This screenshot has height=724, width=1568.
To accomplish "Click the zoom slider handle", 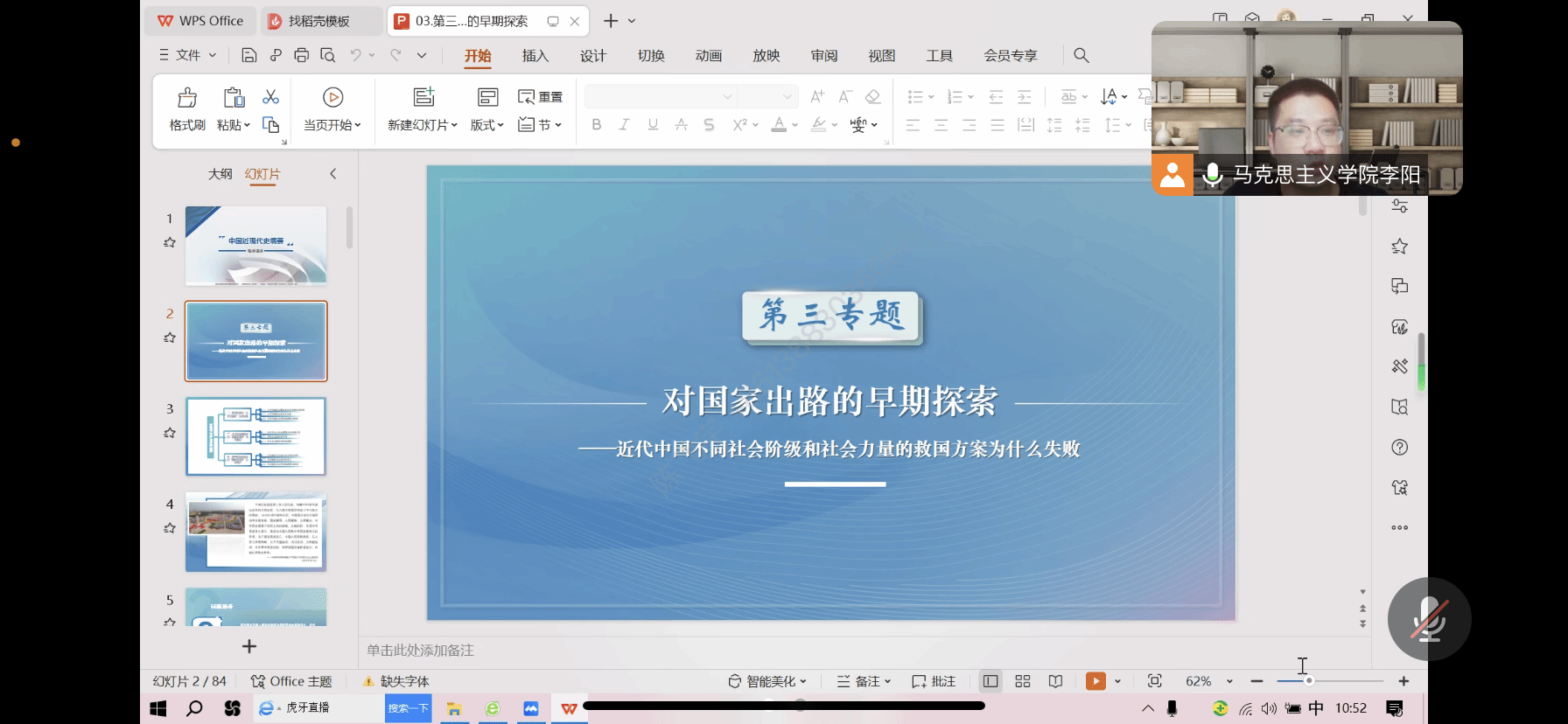I will 1309,681.
